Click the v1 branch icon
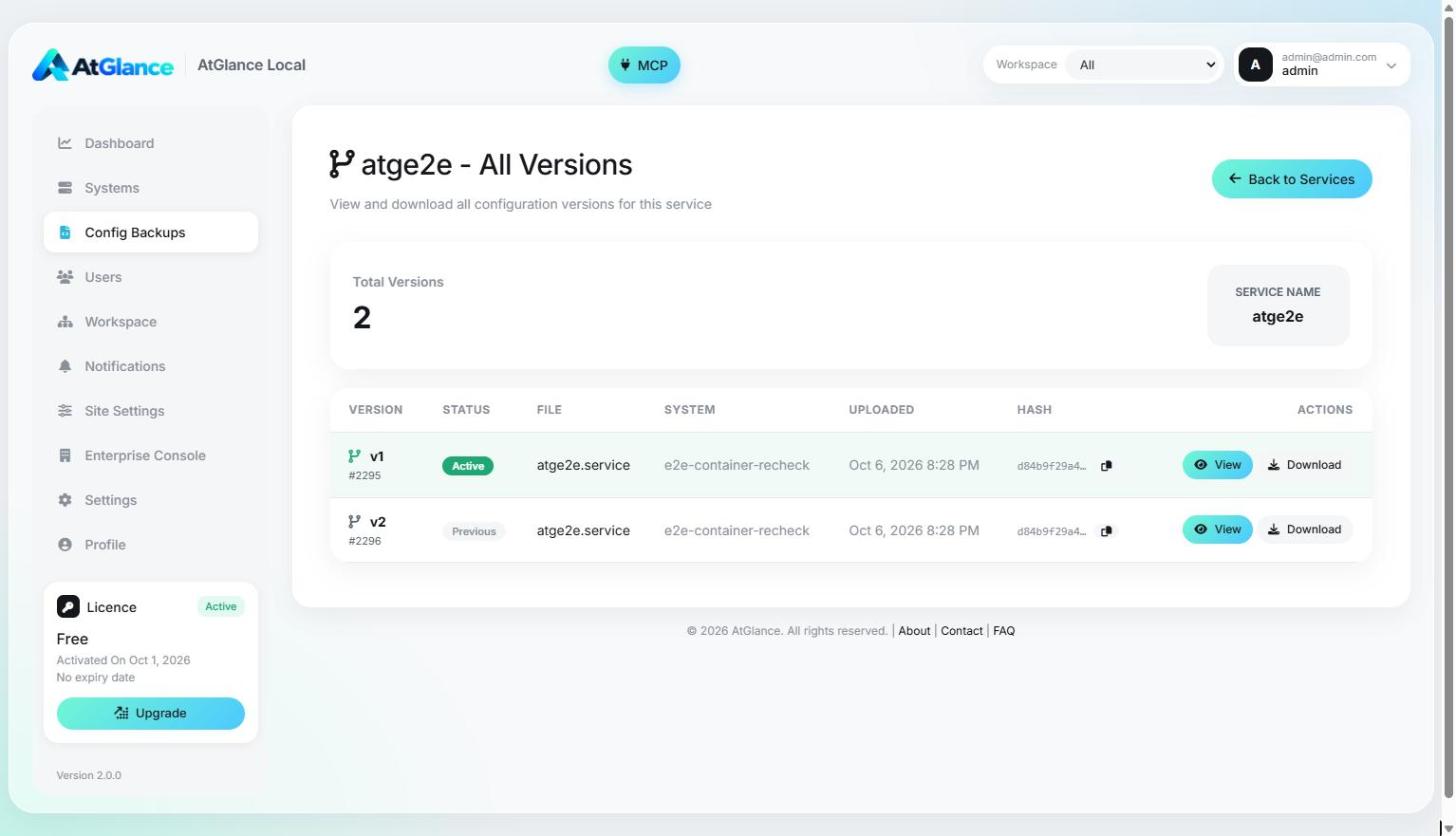 354,456
